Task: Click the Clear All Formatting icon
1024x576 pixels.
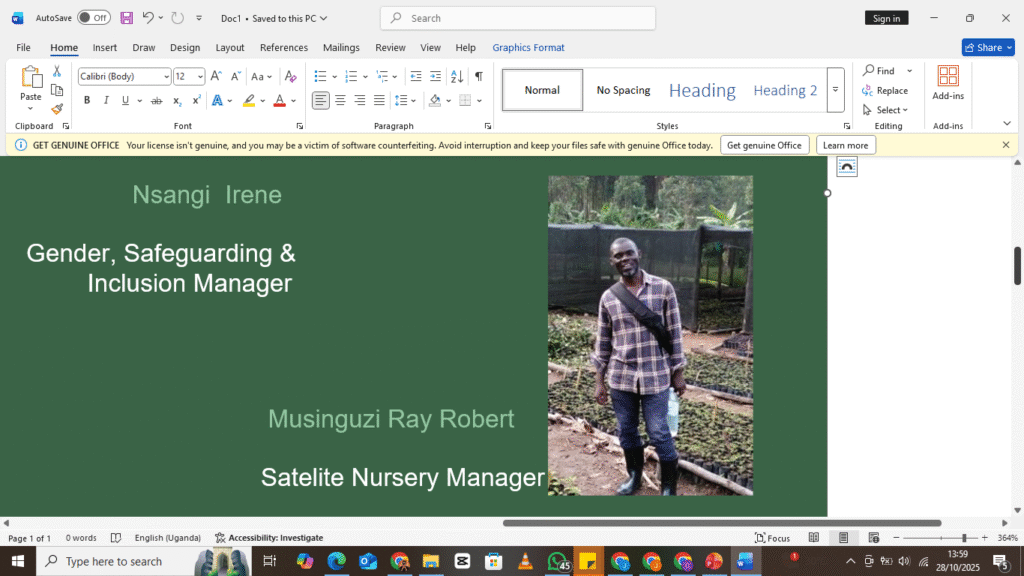Action: point(290,76)
